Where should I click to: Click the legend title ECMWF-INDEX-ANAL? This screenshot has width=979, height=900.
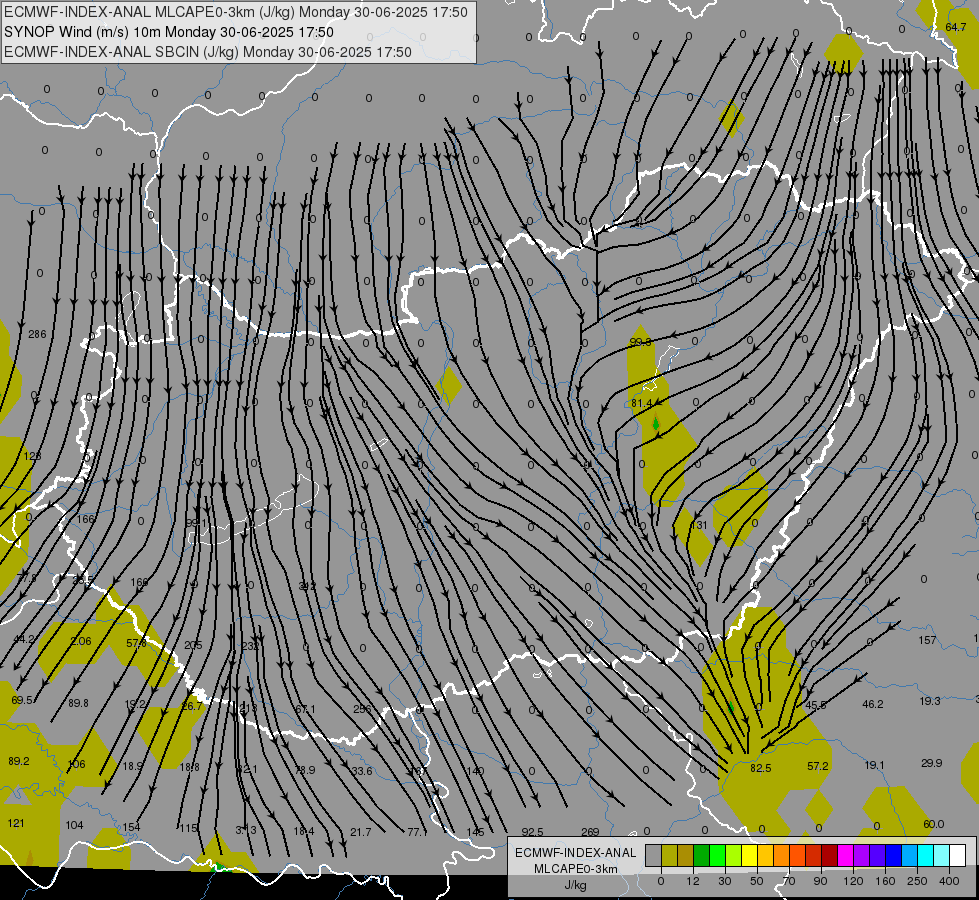point(576,853)
